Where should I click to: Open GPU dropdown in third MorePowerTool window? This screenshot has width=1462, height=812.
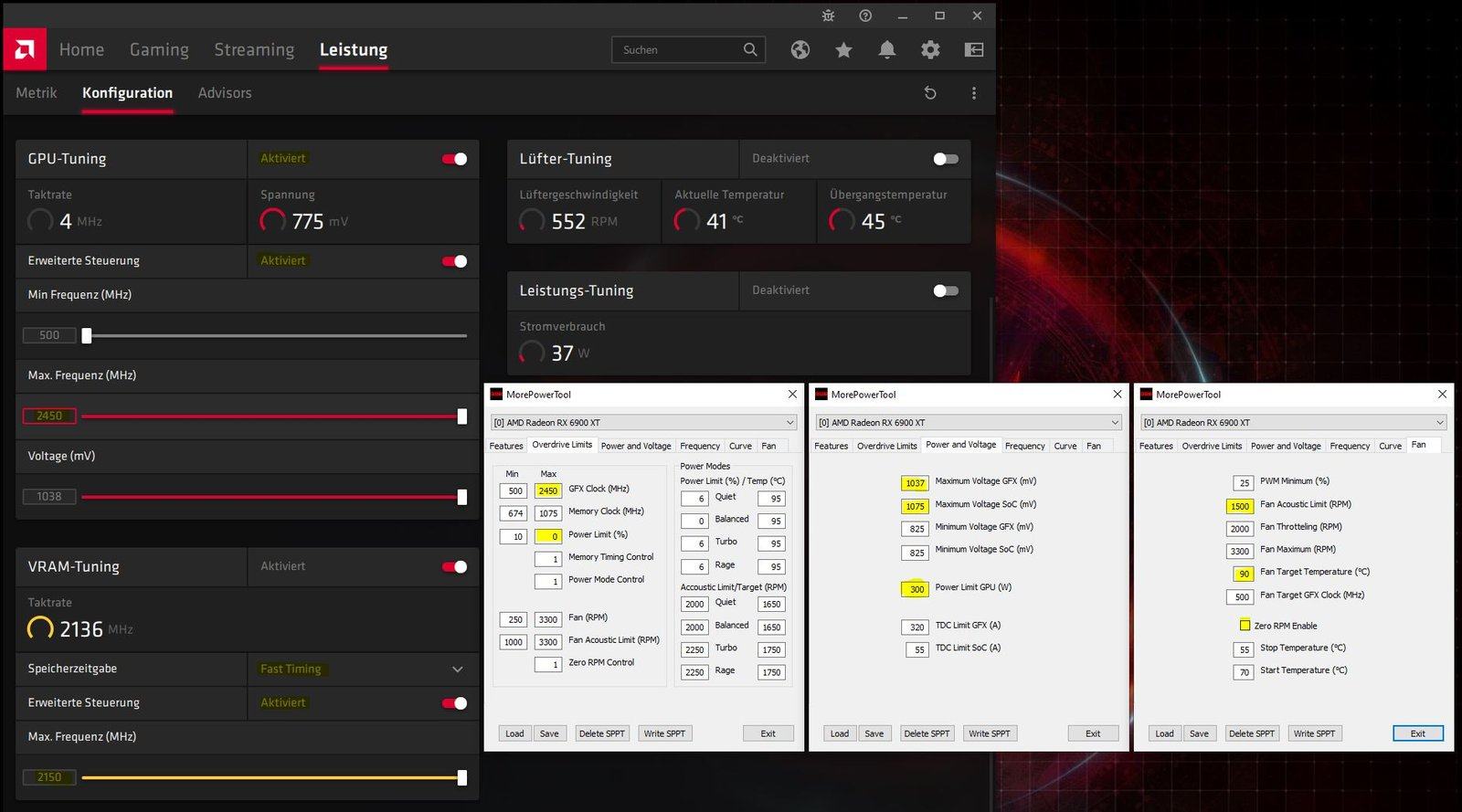(x=1294, y=422)
